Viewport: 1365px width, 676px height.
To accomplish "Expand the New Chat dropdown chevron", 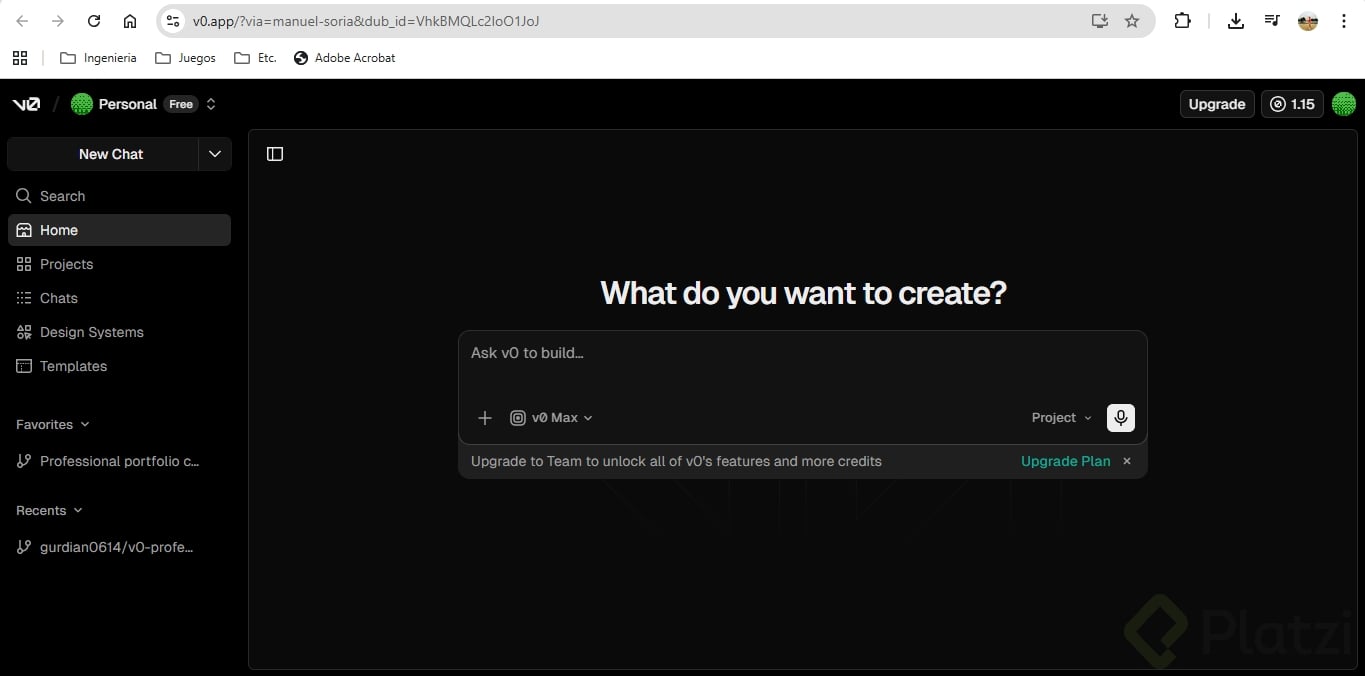I will click(x=214, y=154).
